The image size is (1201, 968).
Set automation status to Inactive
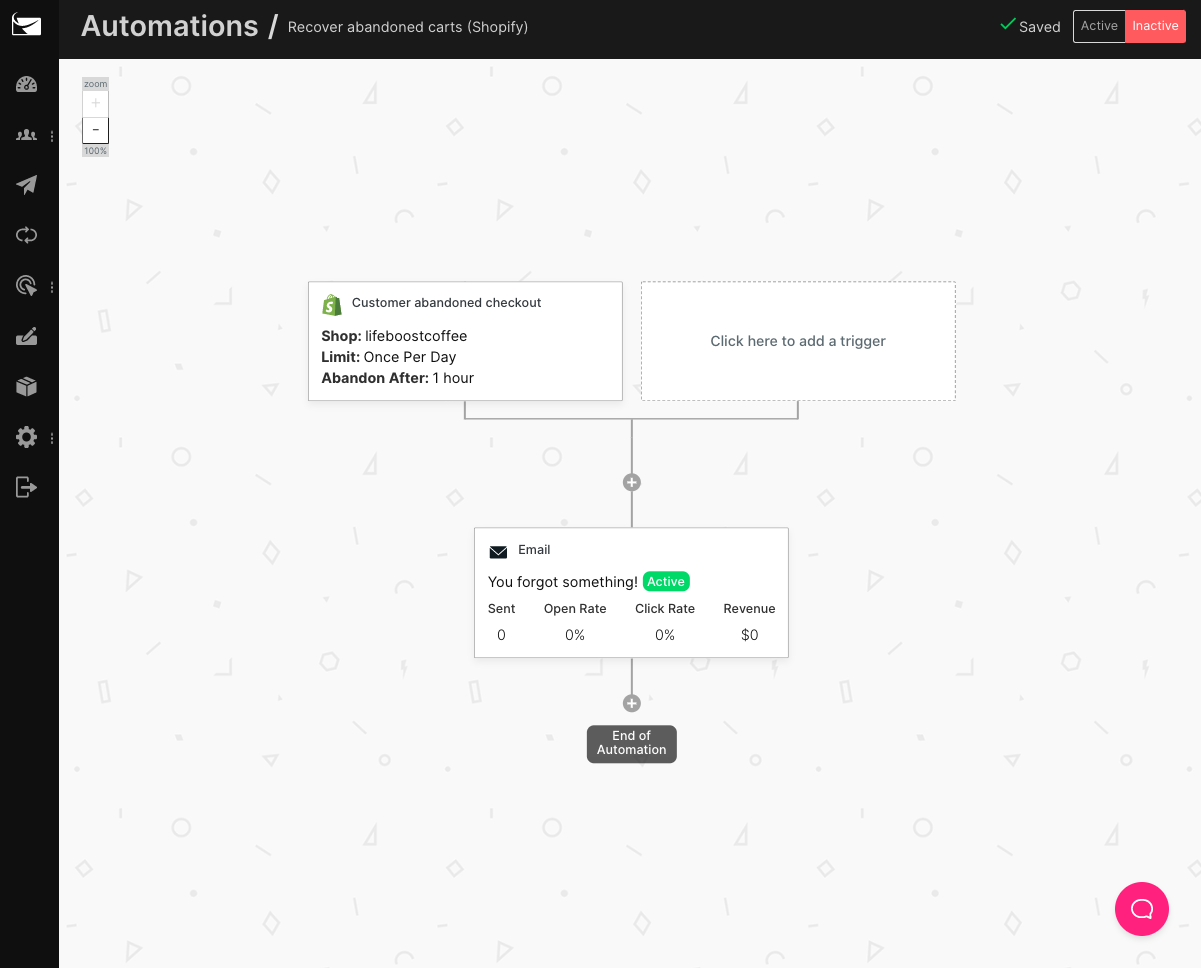(x=1155, y=26)
